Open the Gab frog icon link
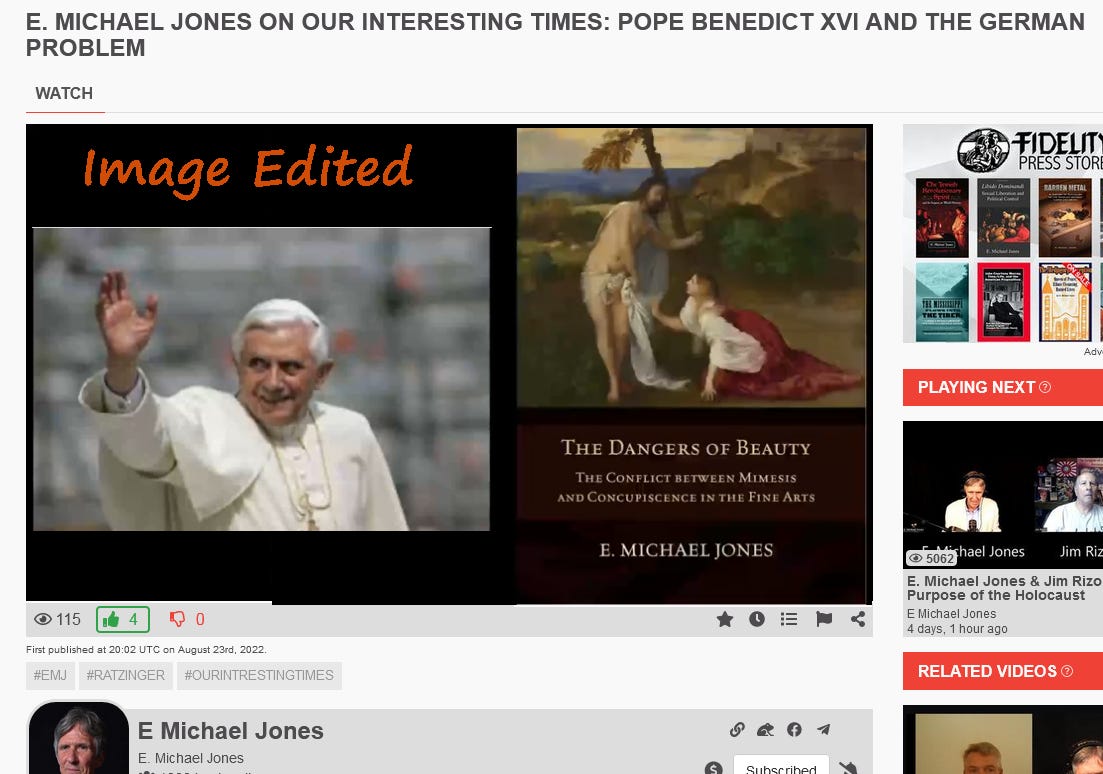Image resolution: width=1103 pixels, height=774 pixels. coord(765,730)
